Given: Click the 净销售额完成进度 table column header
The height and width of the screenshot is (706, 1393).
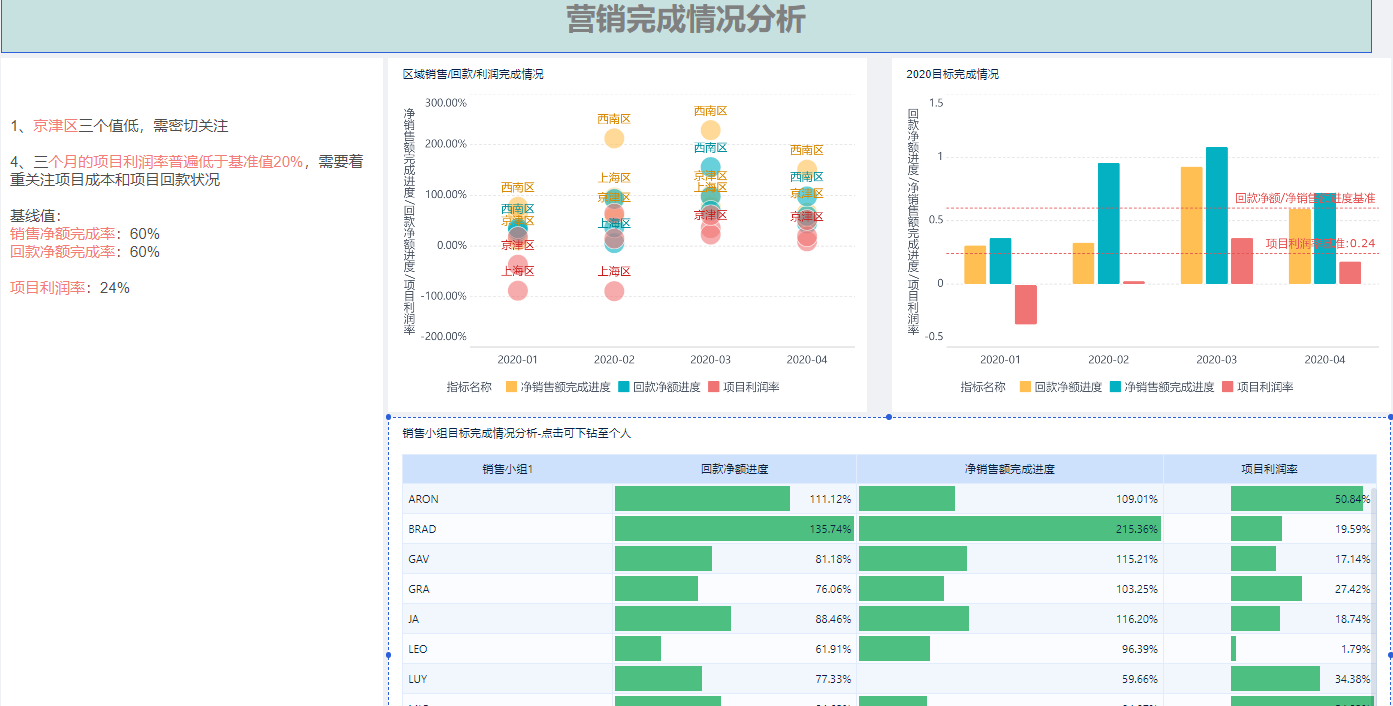Looking at the screenshot, I should (1009, 469).
